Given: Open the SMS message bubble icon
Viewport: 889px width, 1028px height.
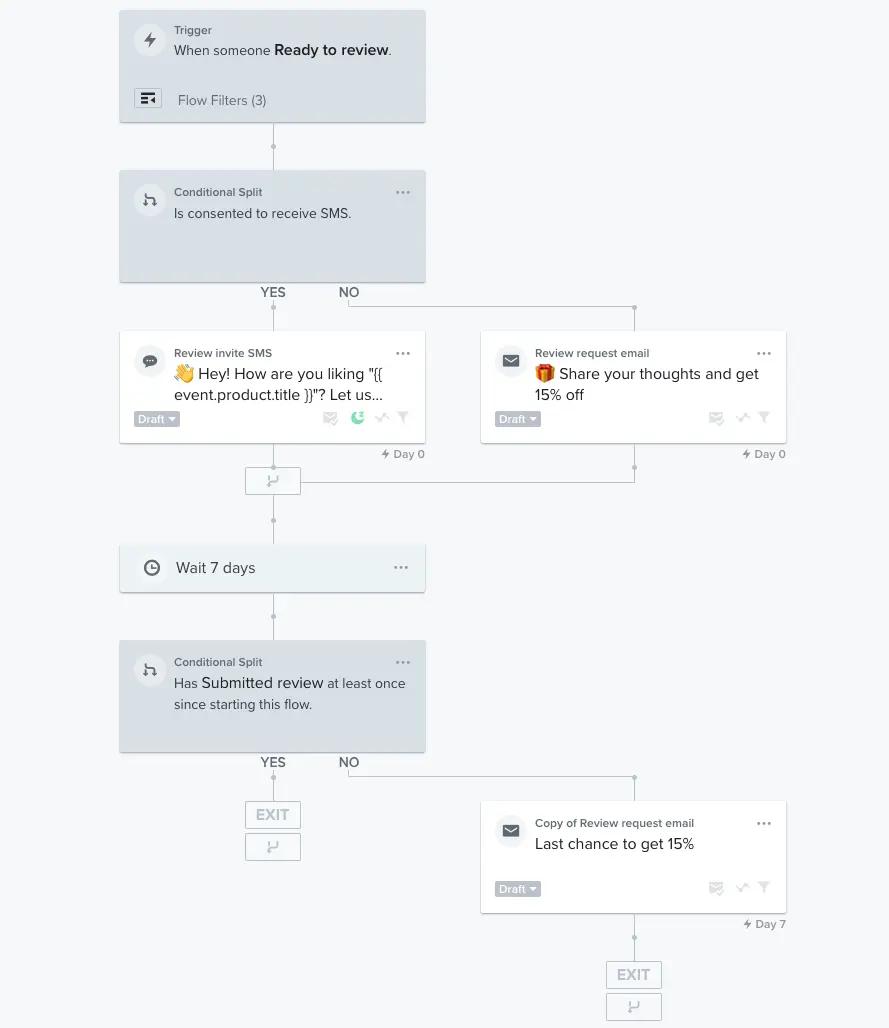Looking at the screenshot, I should coord(150,361).
